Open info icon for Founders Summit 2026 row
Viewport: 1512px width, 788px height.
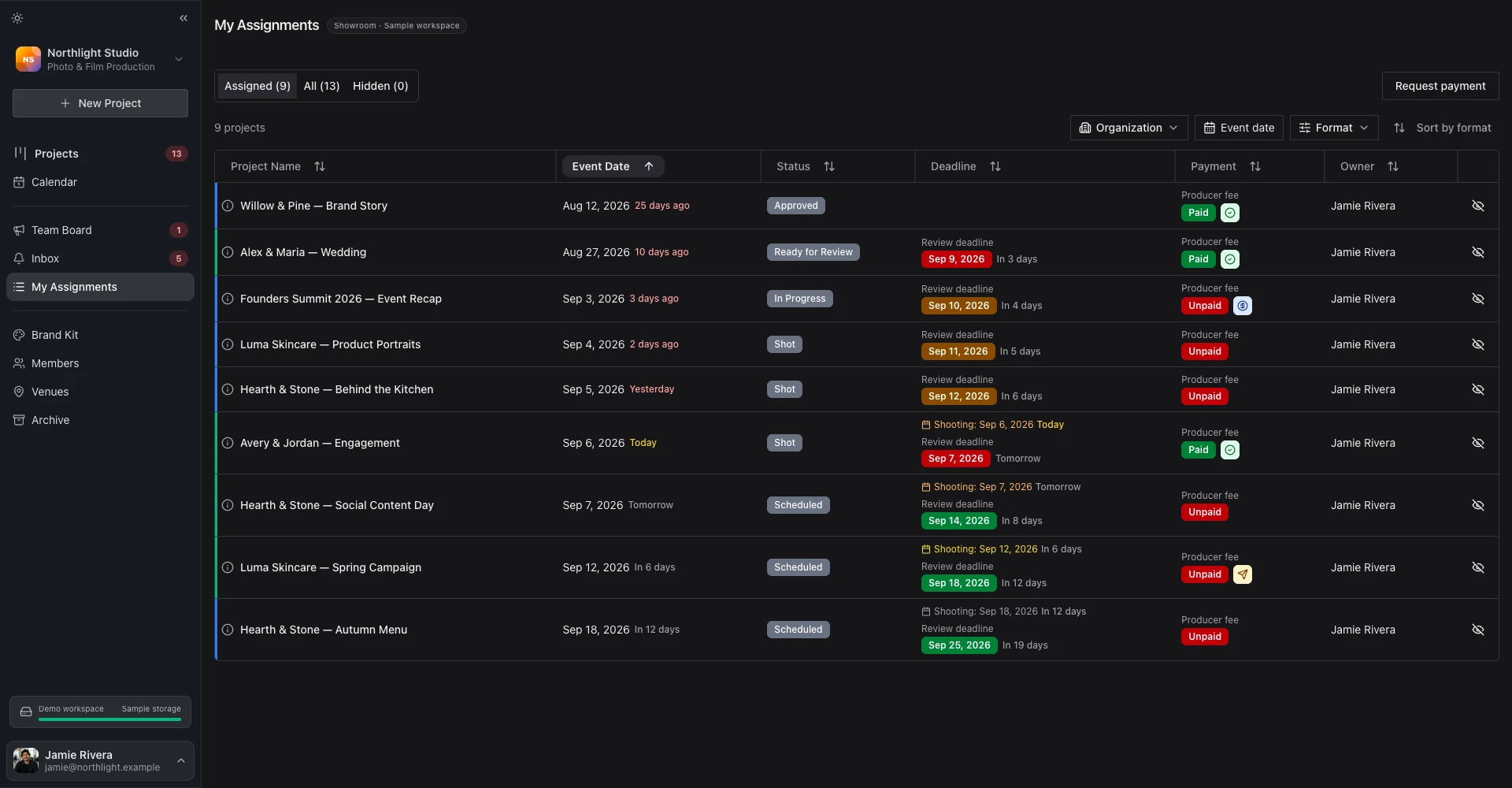pos(228,299)
